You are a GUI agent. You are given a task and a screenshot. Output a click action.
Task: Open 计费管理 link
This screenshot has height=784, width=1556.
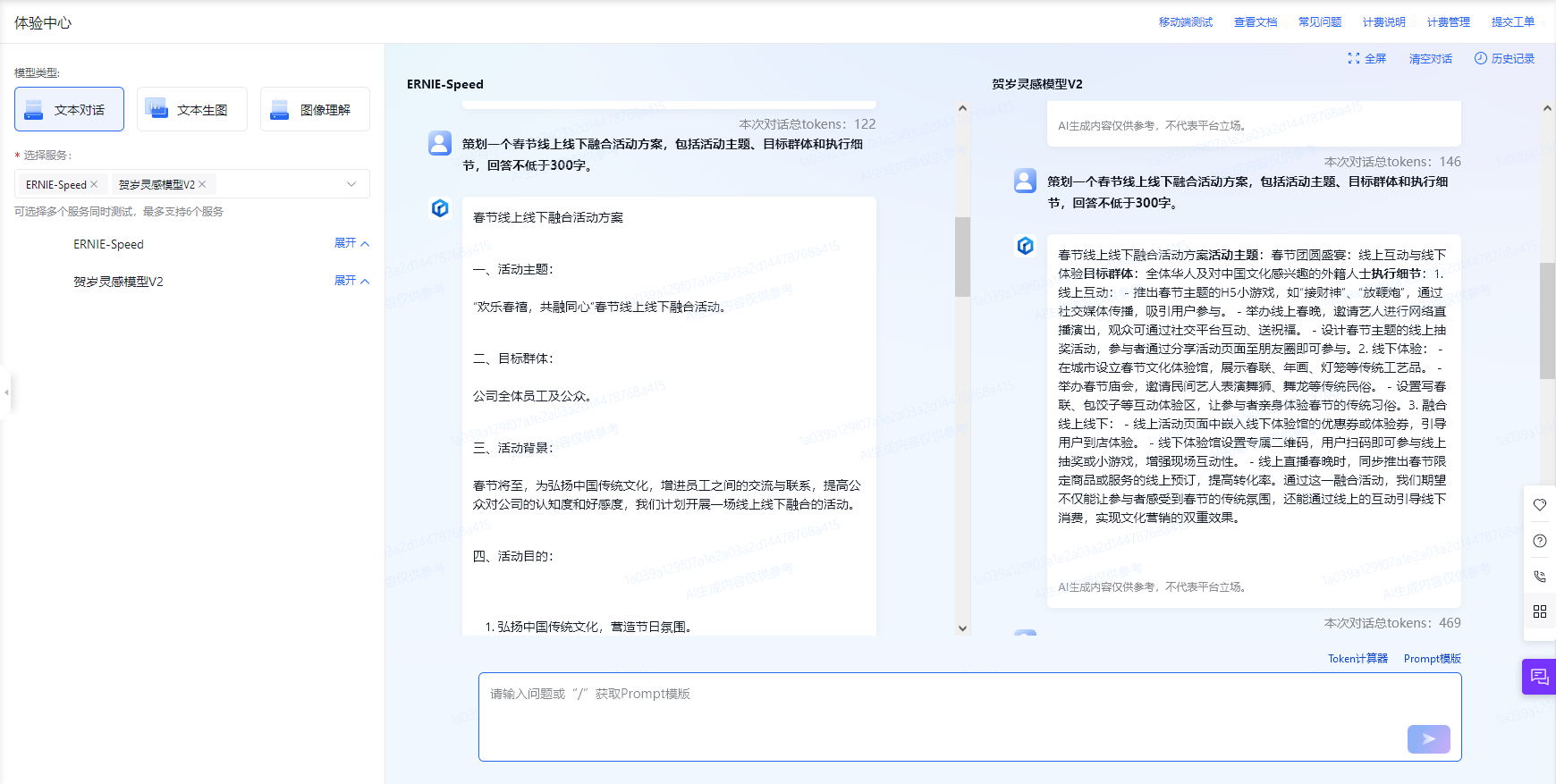1449,22
